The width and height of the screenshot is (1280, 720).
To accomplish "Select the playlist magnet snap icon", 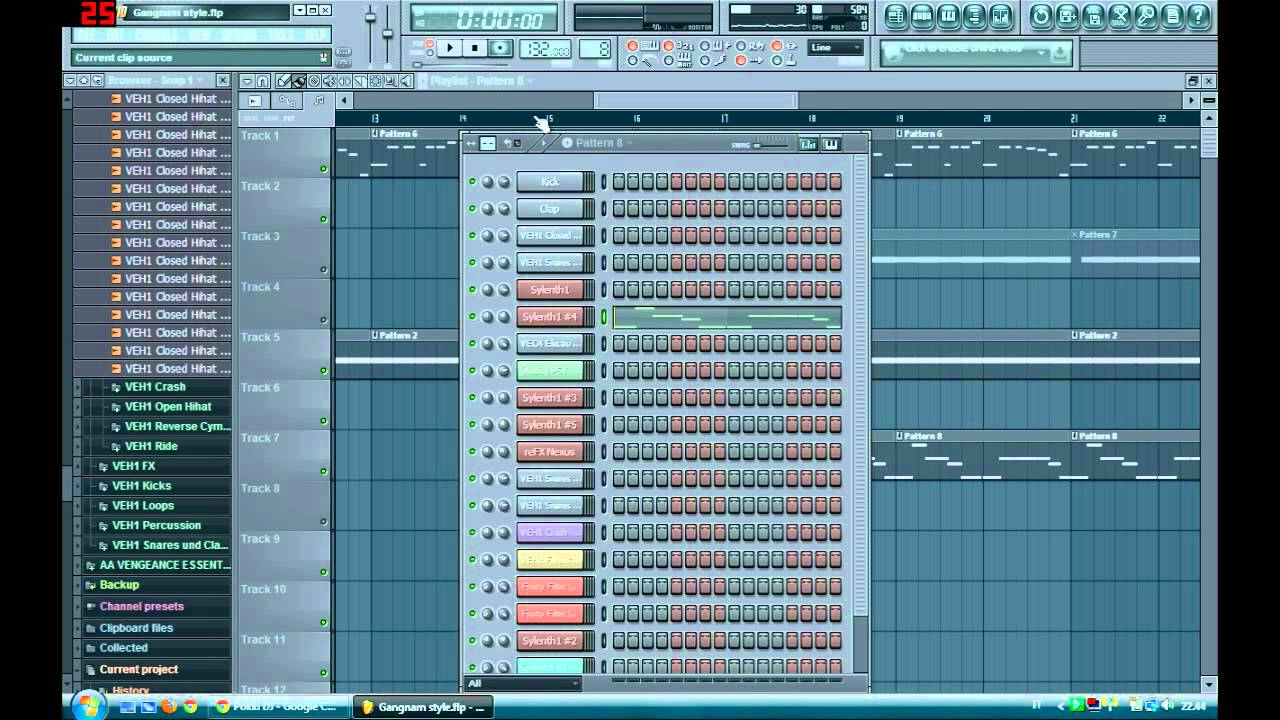I will pyautogui.click(x=262, y=81).
